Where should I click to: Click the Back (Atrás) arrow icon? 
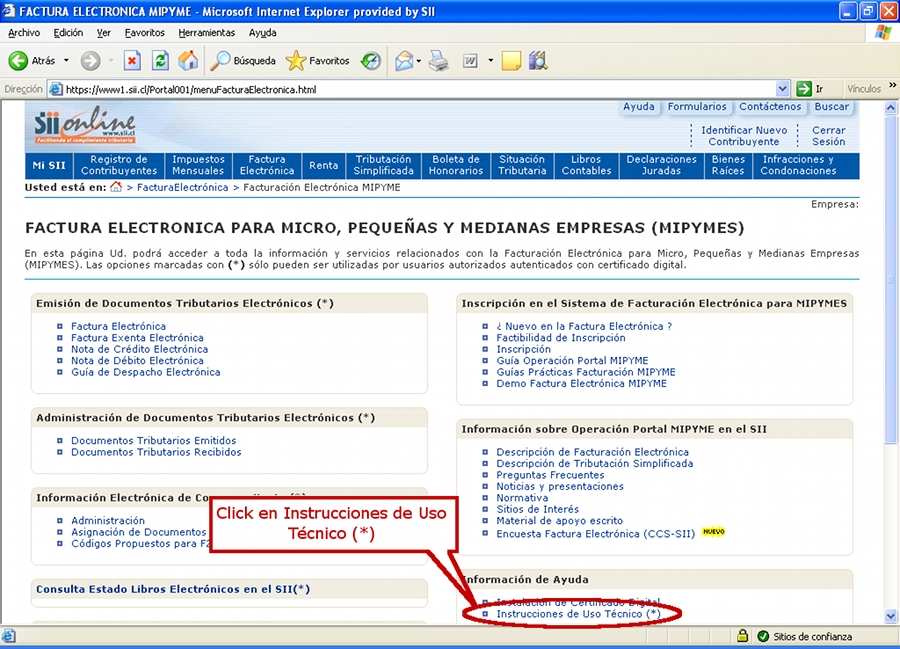coord(18,60)
